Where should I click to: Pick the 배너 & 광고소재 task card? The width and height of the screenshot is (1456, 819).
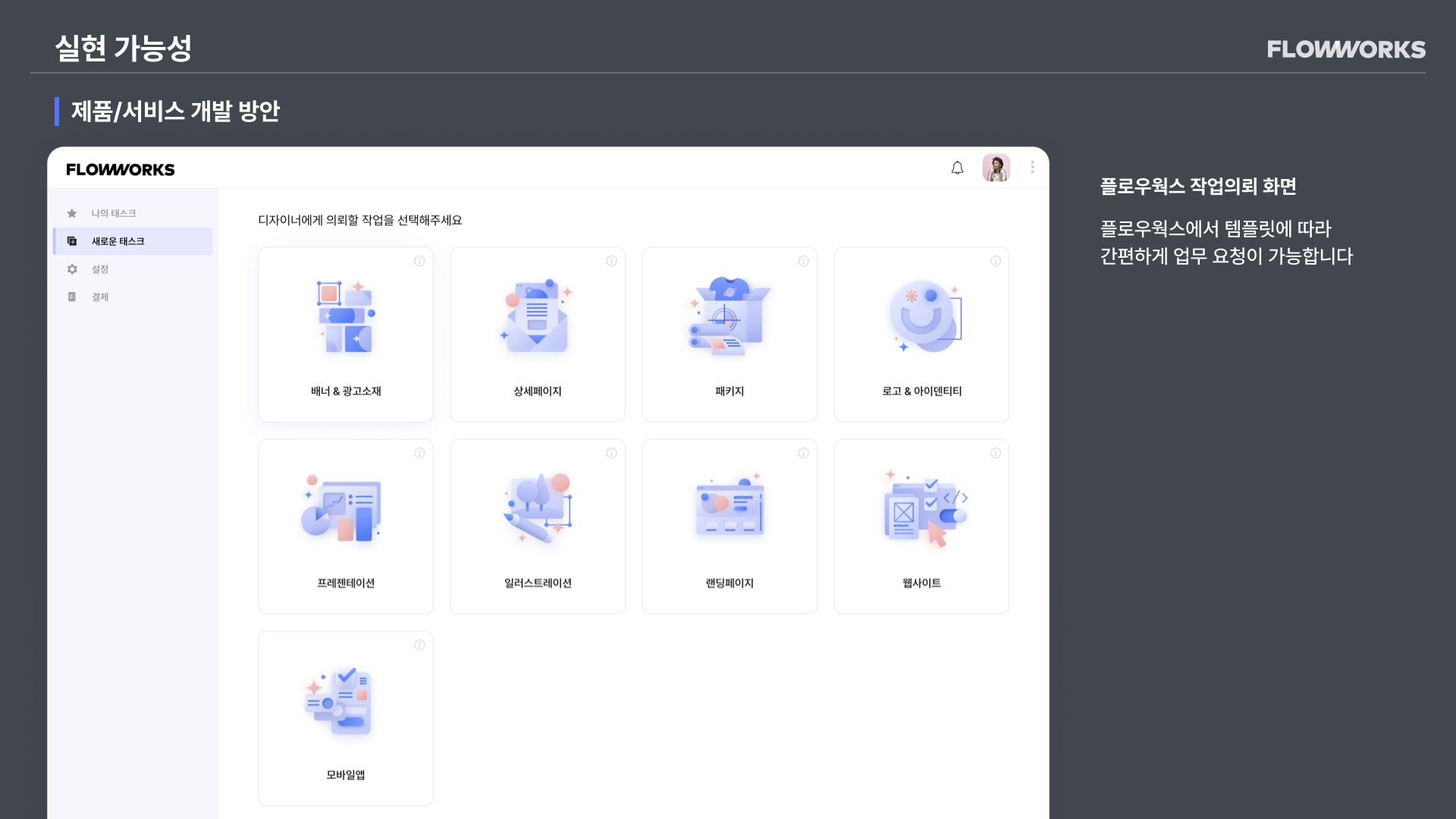click(346, 334)
